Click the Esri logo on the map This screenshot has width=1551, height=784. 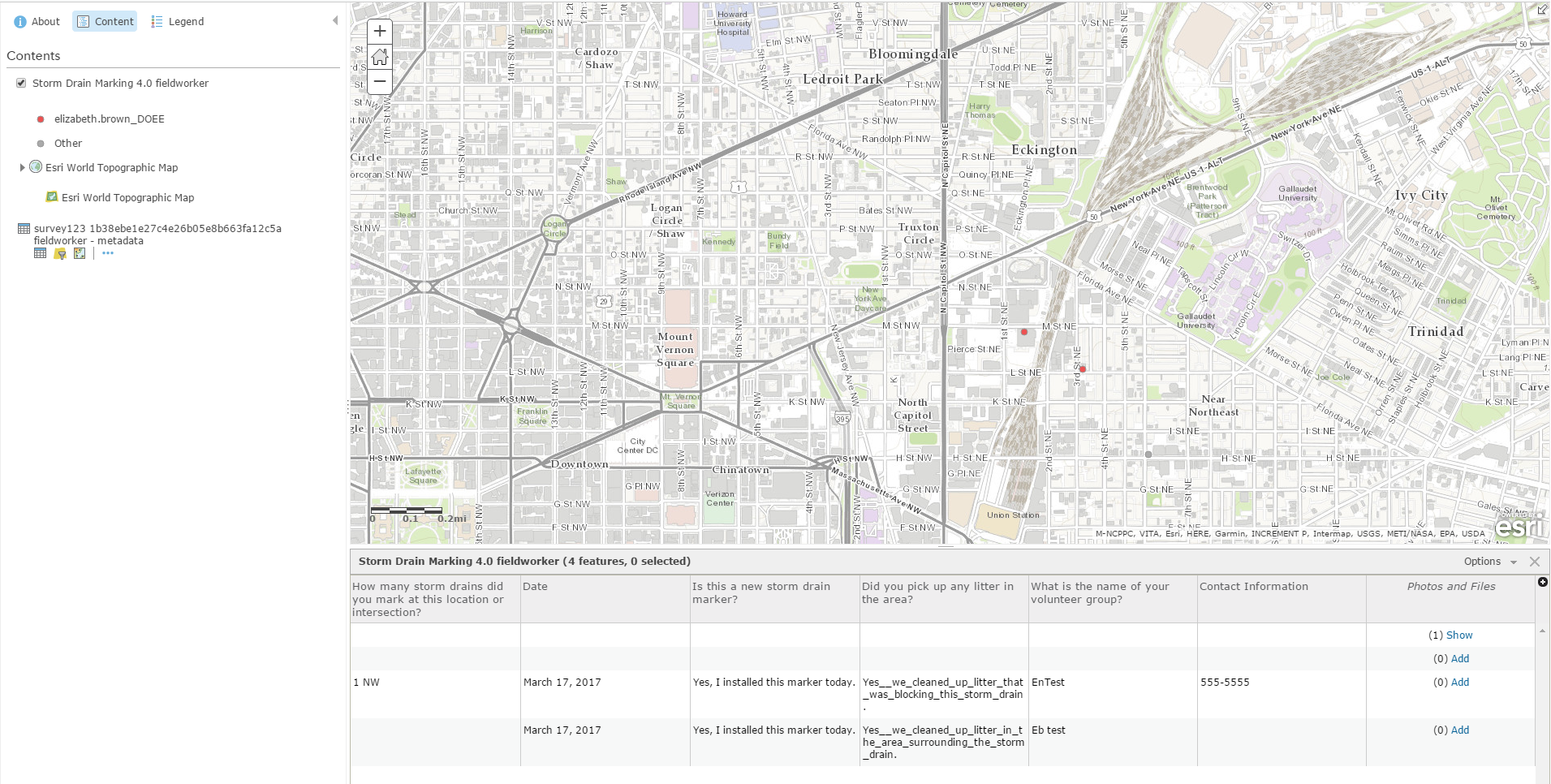click(1519, 527)
